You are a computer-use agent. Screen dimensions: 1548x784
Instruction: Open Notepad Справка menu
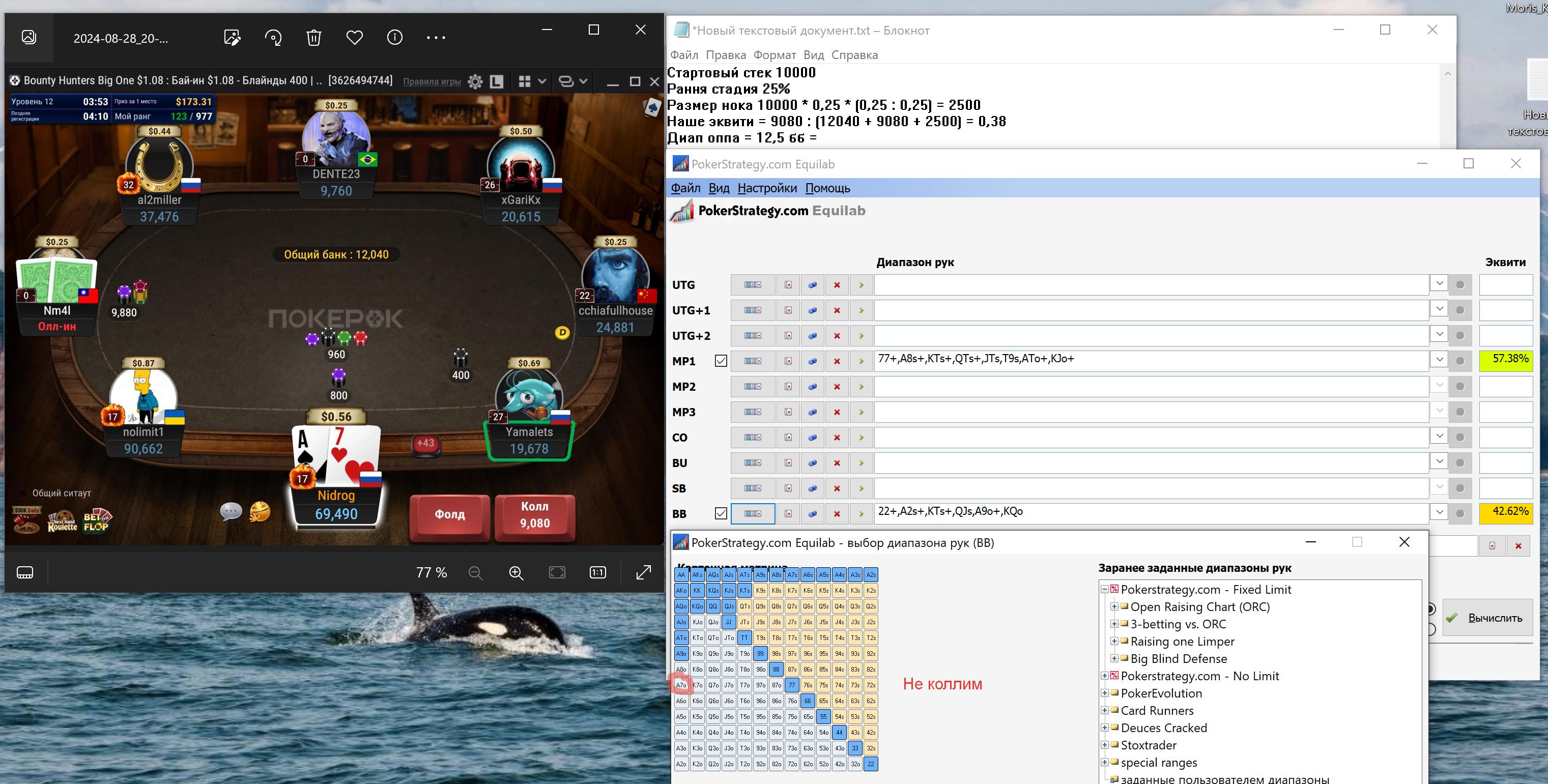854,54
